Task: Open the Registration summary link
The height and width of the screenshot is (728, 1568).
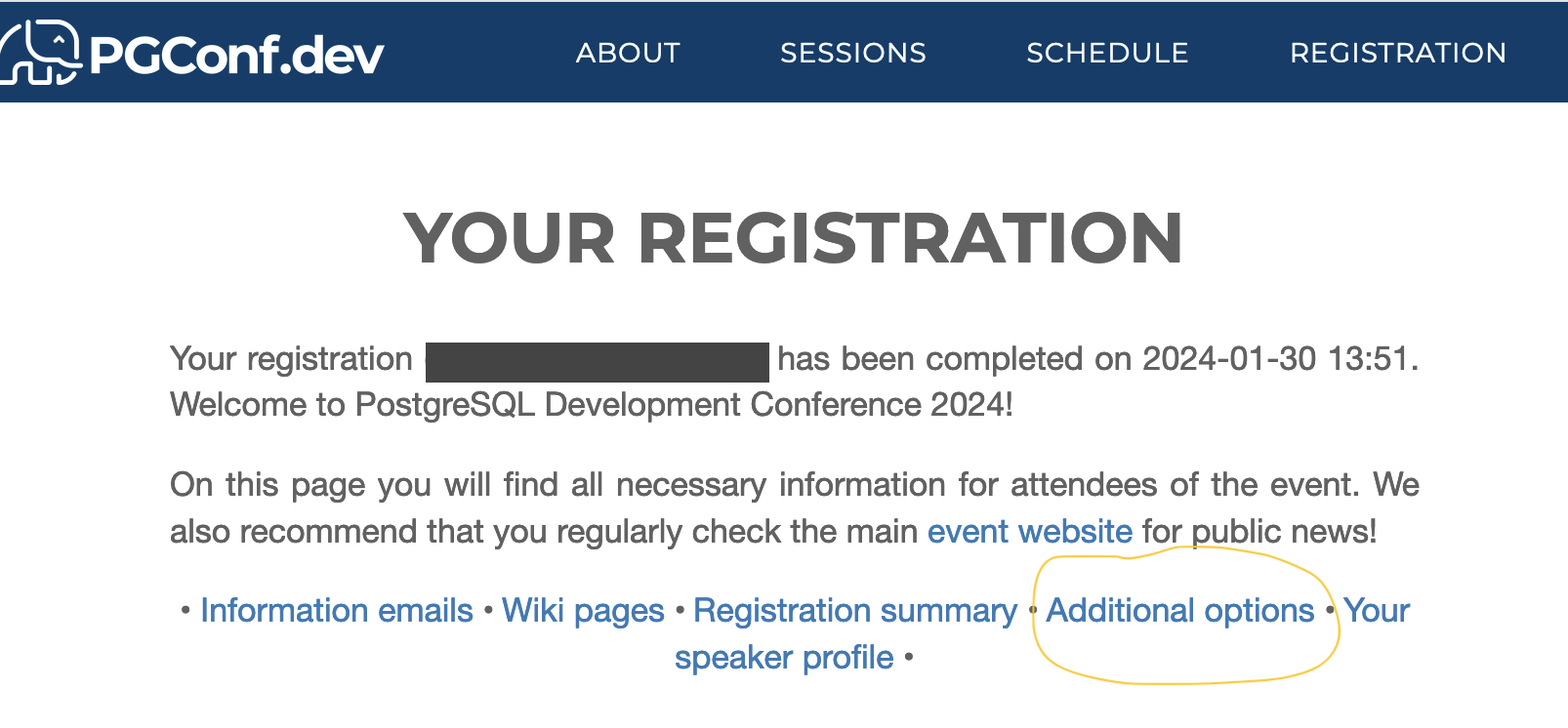Action: point(855,611)
